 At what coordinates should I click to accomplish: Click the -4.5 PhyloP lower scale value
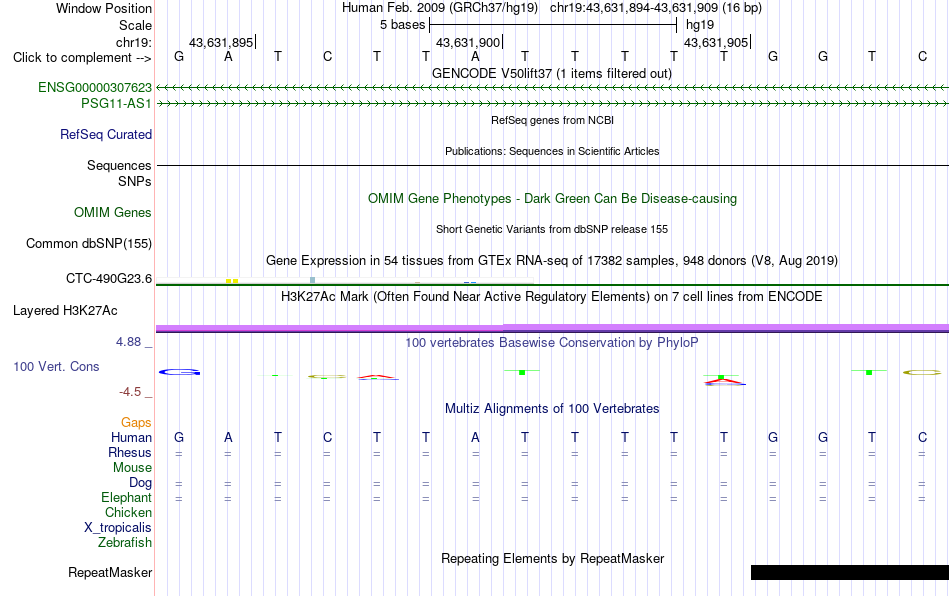tap(130, 392)
